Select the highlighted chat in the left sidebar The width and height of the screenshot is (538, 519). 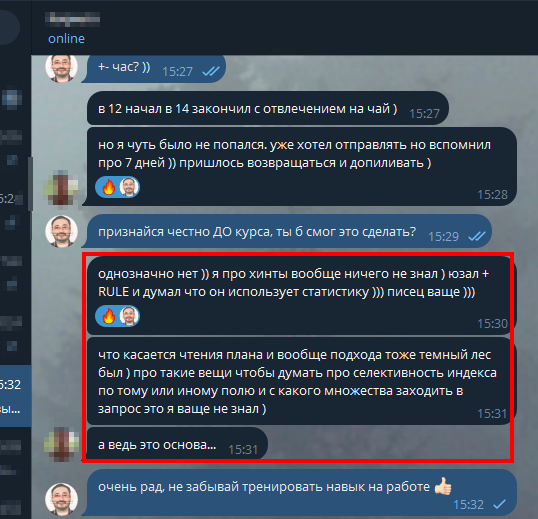tap(15, 396)
